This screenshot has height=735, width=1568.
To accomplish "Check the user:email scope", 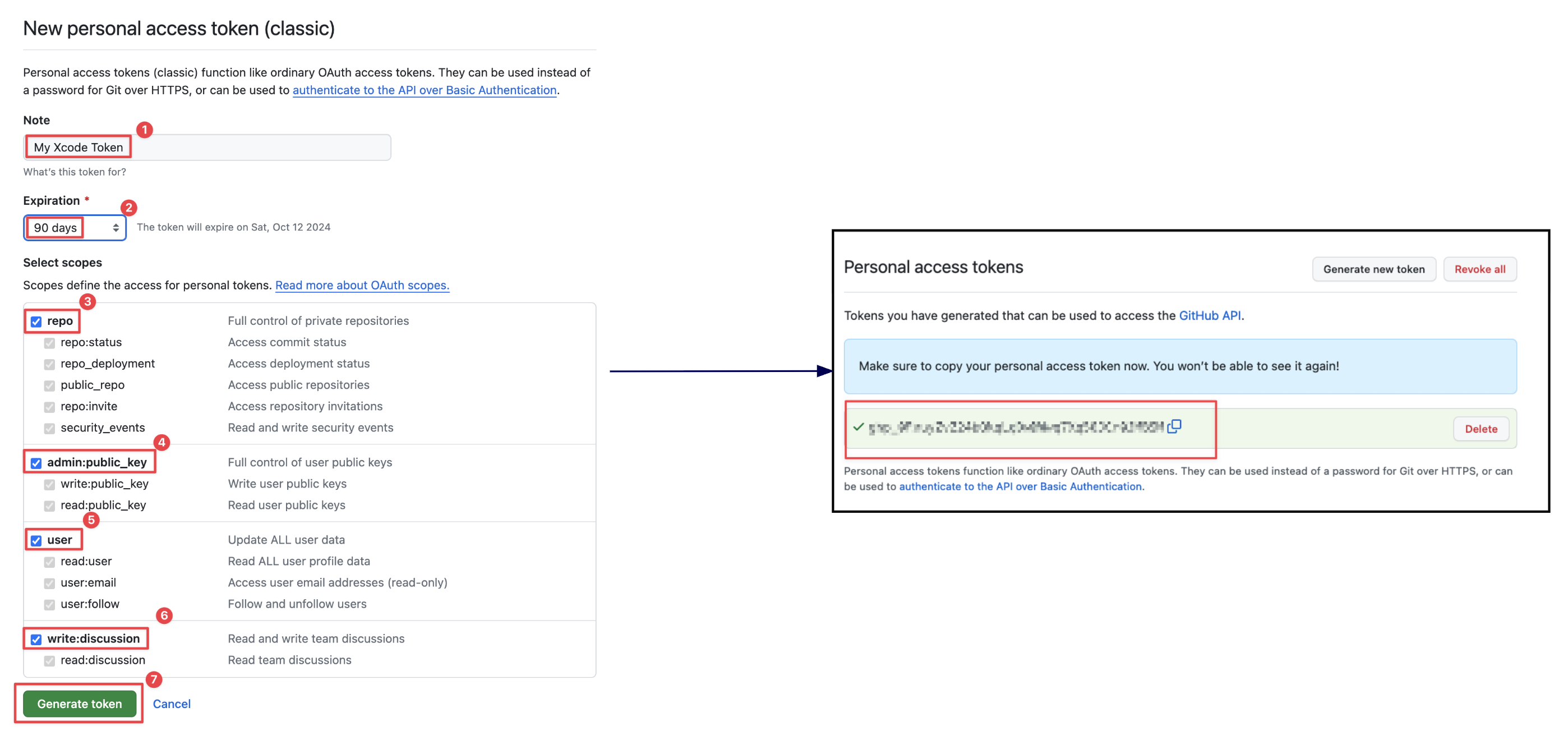I will coord(49,583).
